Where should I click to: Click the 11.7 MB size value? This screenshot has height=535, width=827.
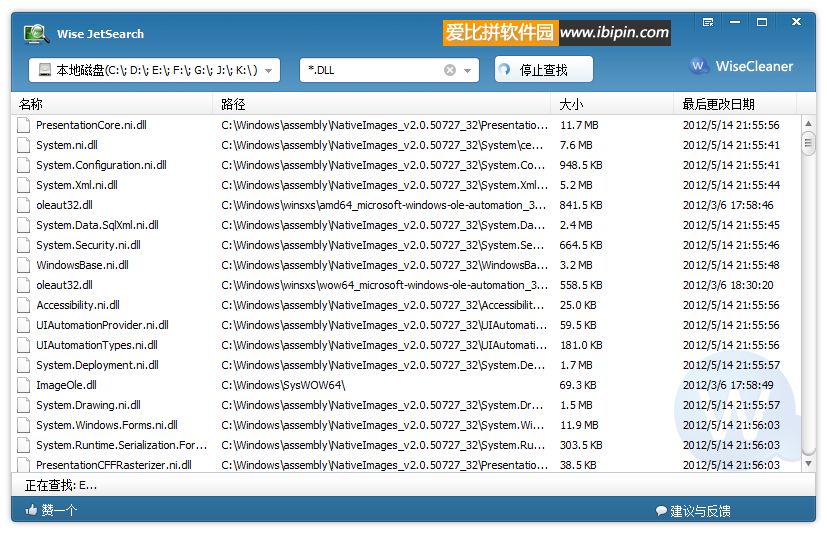579,125
